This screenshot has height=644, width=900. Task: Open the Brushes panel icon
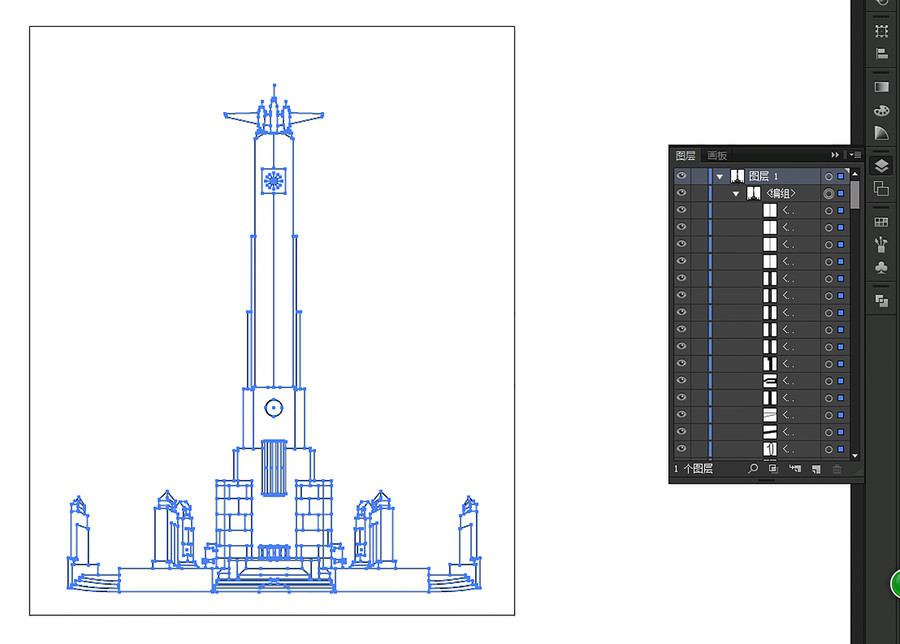(882, 245)
